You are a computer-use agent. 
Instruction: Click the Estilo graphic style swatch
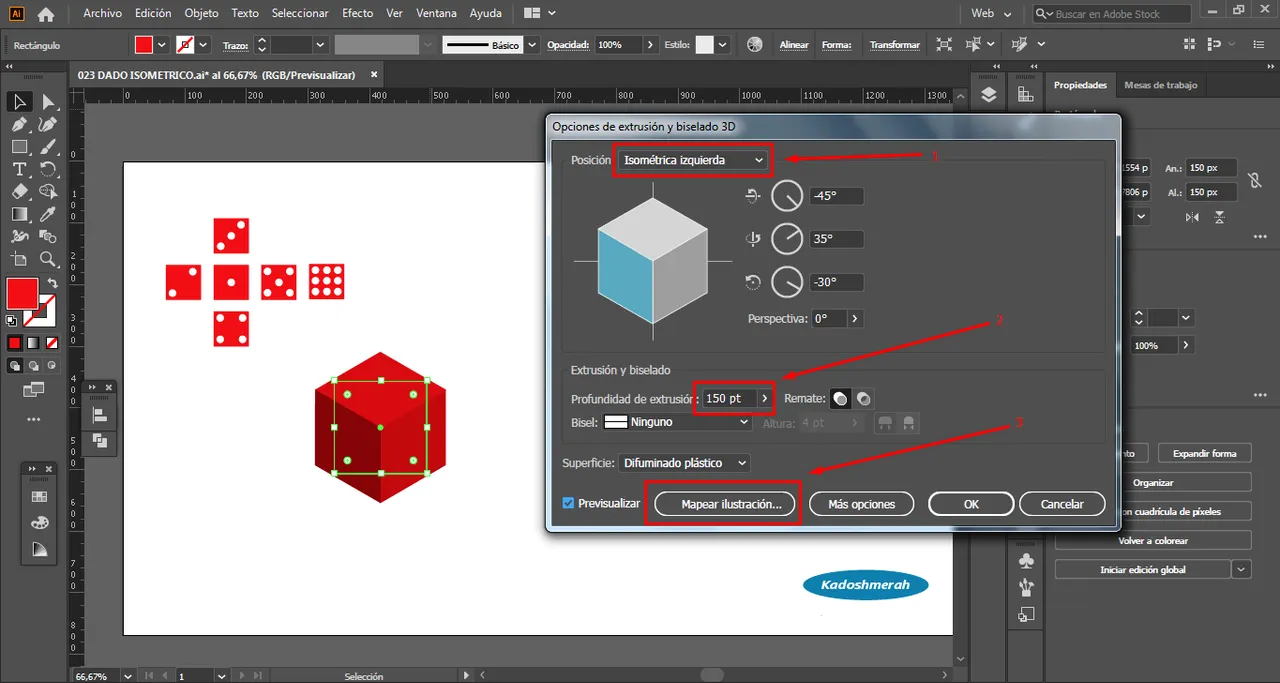click(x=705, y=45)
